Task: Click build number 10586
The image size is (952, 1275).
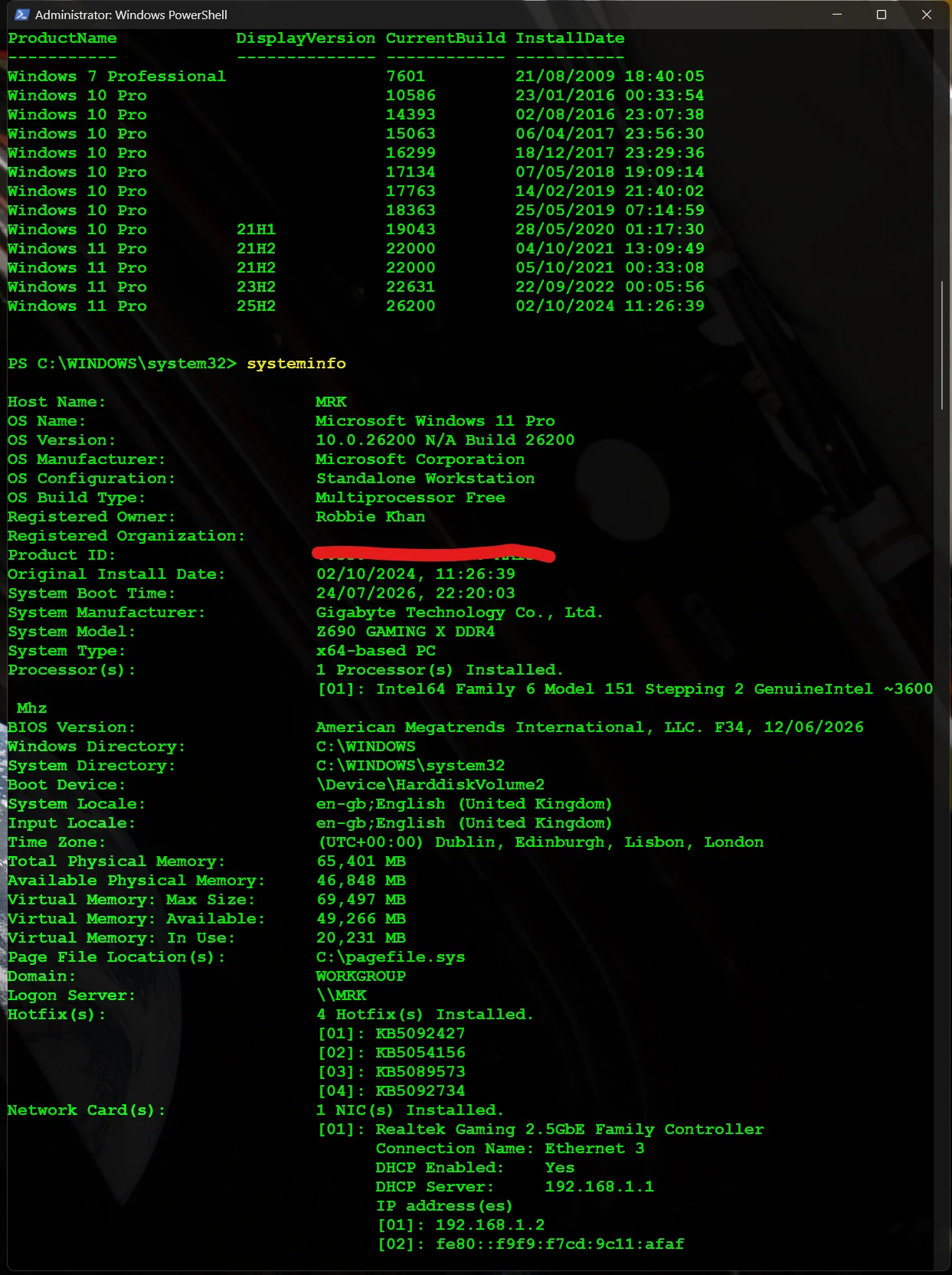Action: 411,96
